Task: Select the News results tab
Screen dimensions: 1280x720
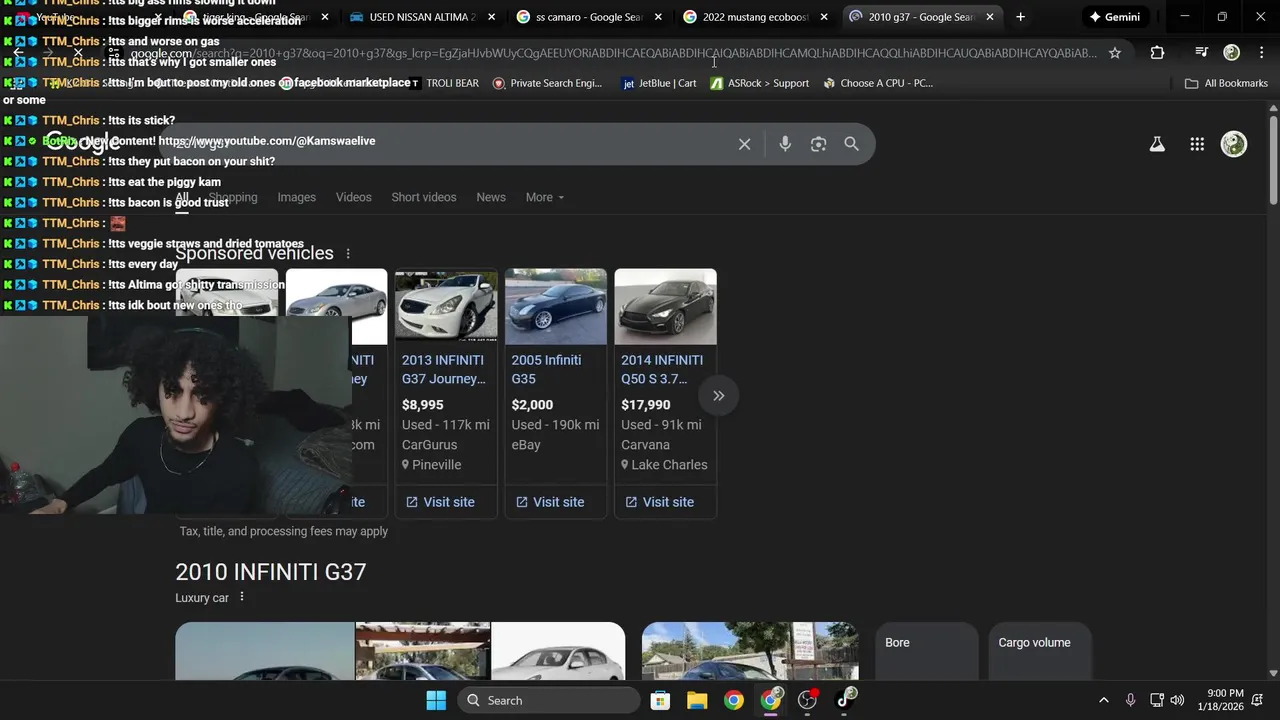Action: (491, 197)
